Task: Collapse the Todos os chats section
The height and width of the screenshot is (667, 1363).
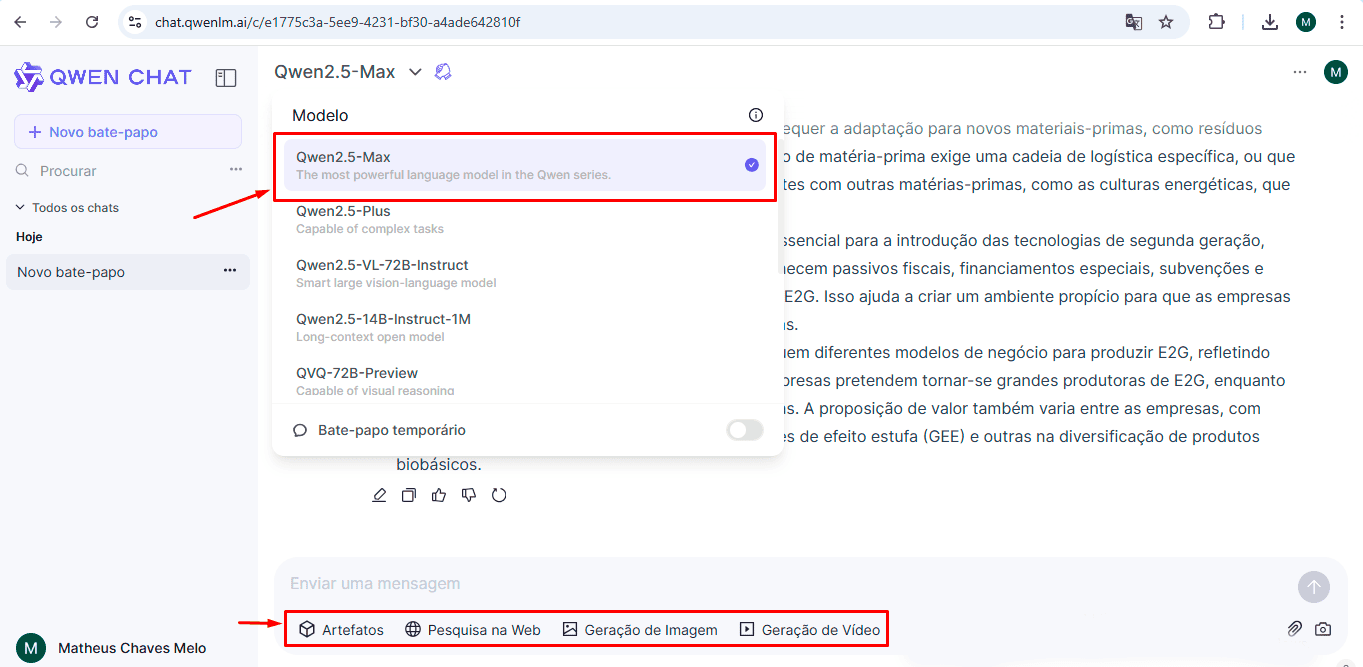Action: click(x=66, y=208)
